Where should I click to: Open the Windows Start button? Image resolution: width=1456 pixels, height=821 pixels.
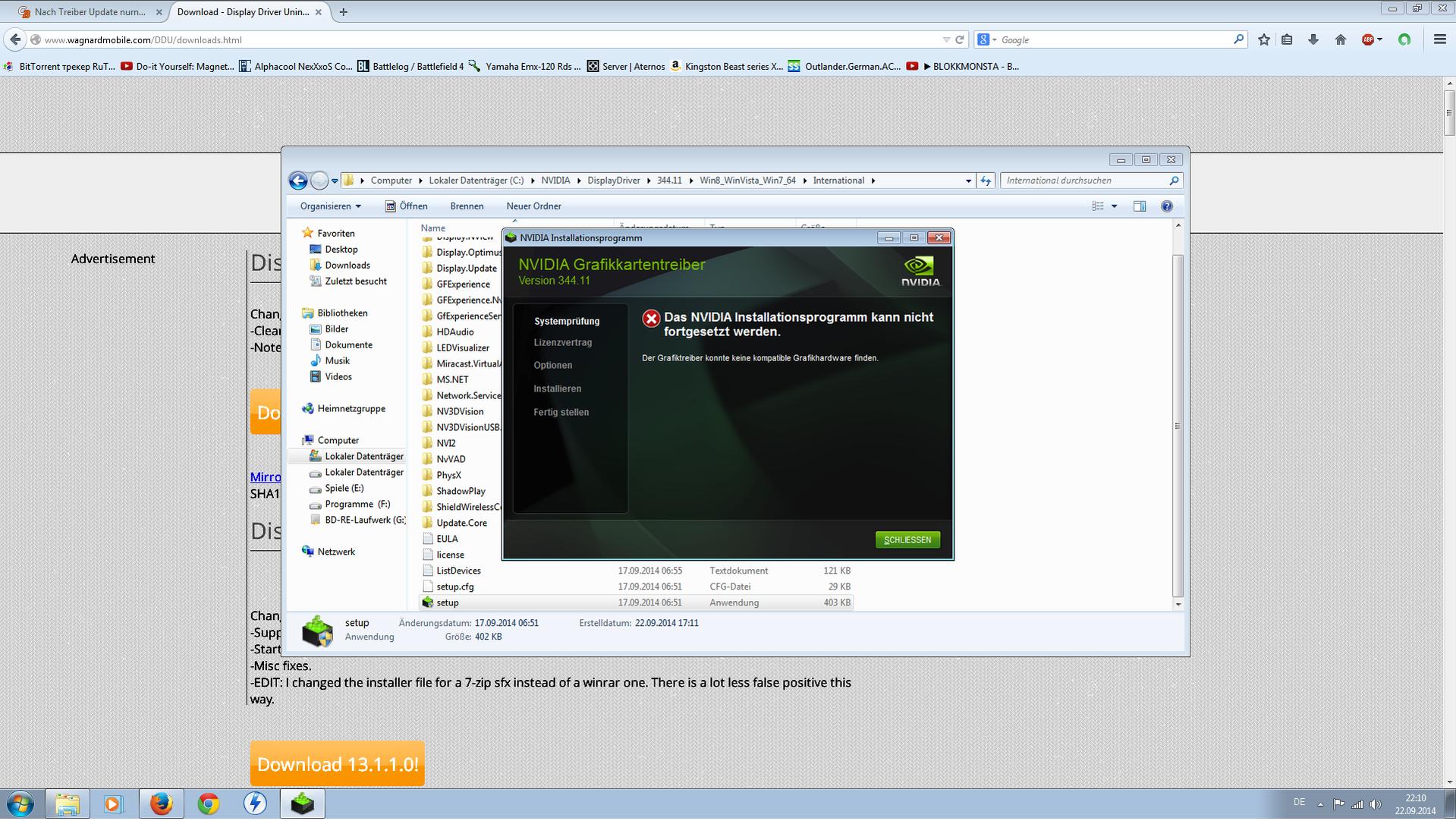click(20, 804)
